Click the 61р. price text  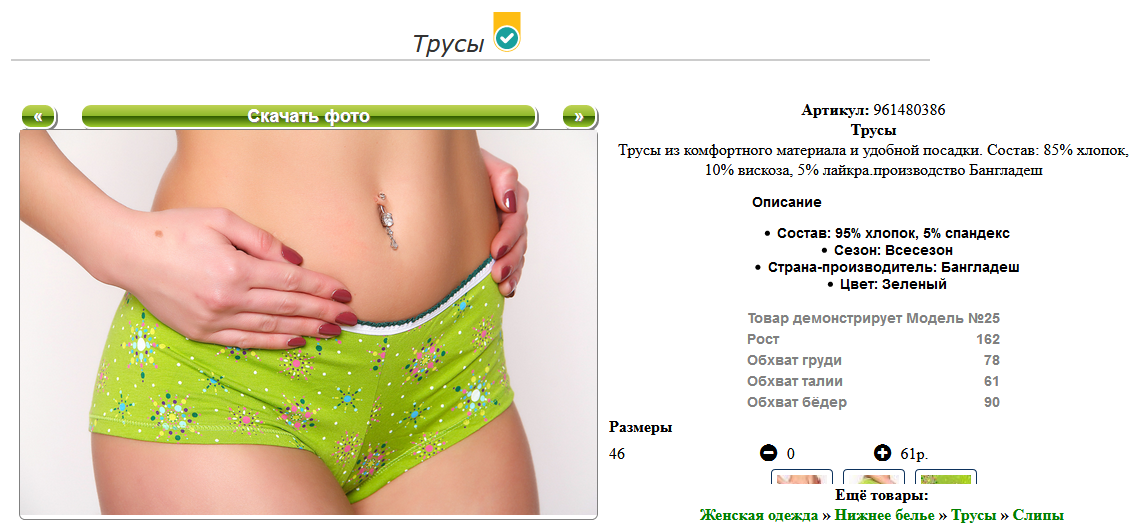pos(914,454)
